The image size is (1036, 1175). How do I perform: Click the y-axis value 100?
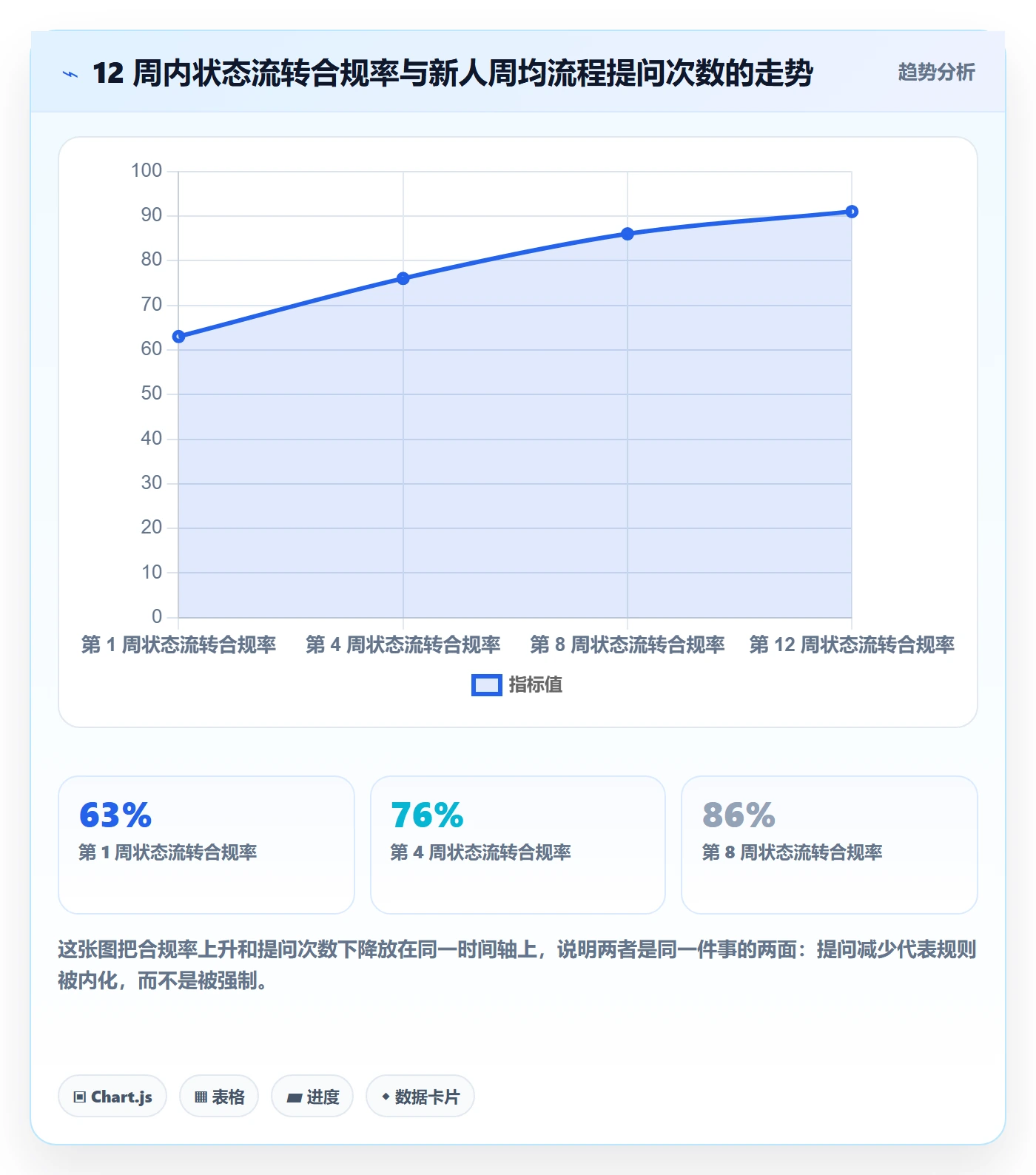tap(147, 171)
